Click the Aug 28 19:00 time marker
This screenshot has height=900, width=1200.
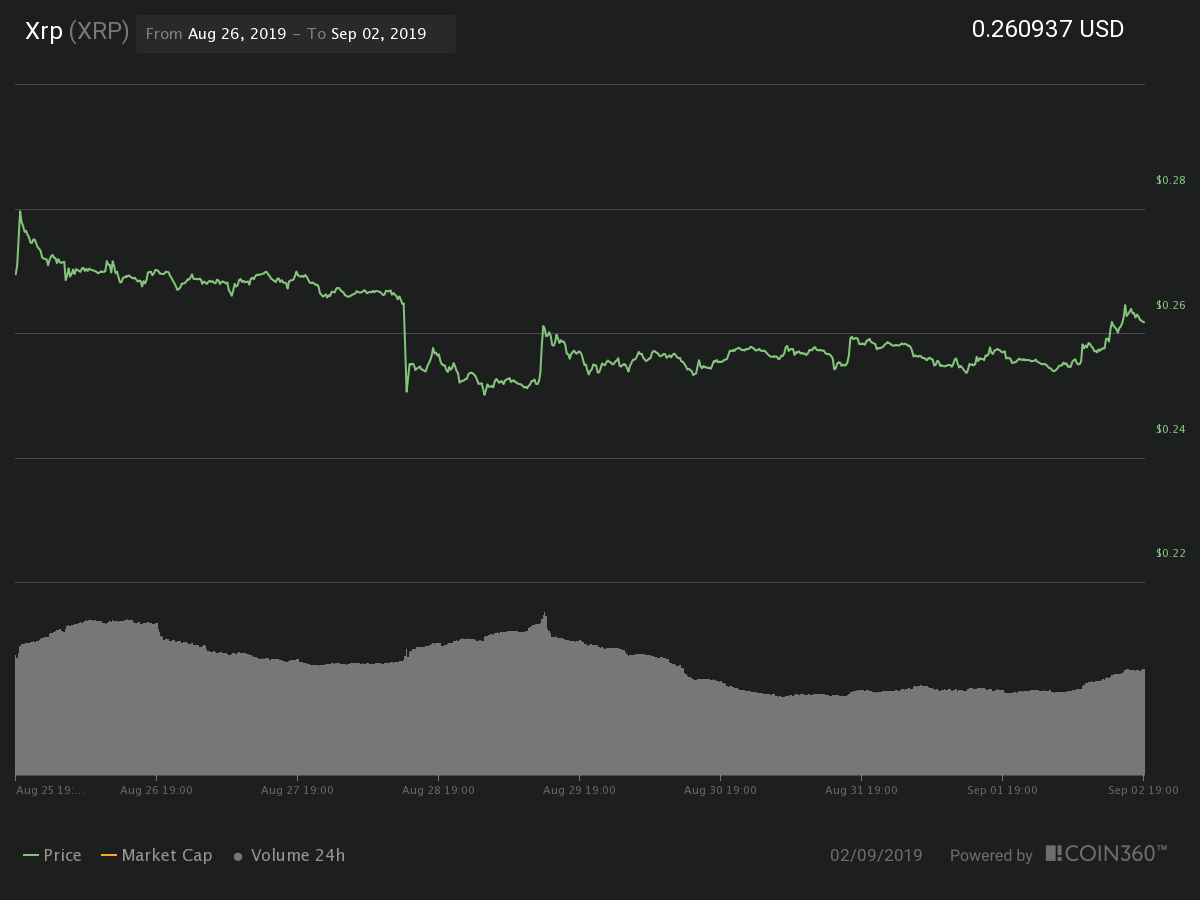tap(438, 790)
